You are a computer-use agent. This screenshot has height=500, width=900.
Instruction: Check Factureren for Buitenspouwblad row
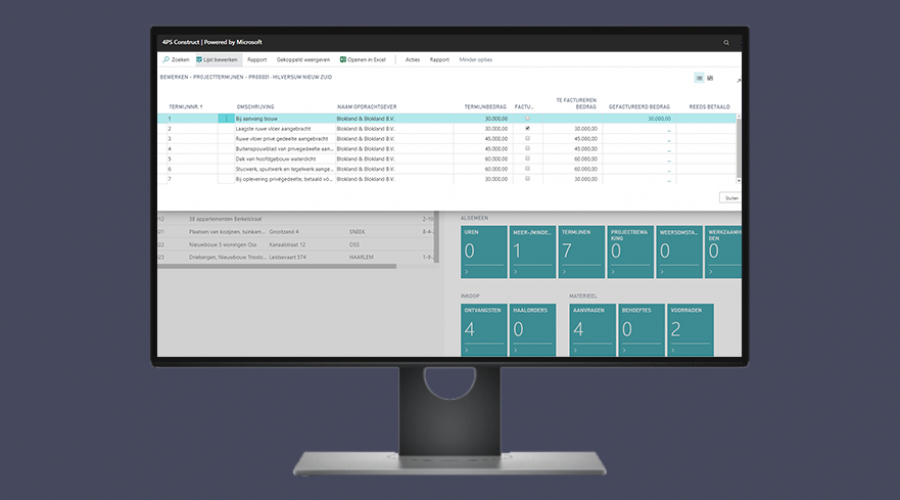point(527,149)
